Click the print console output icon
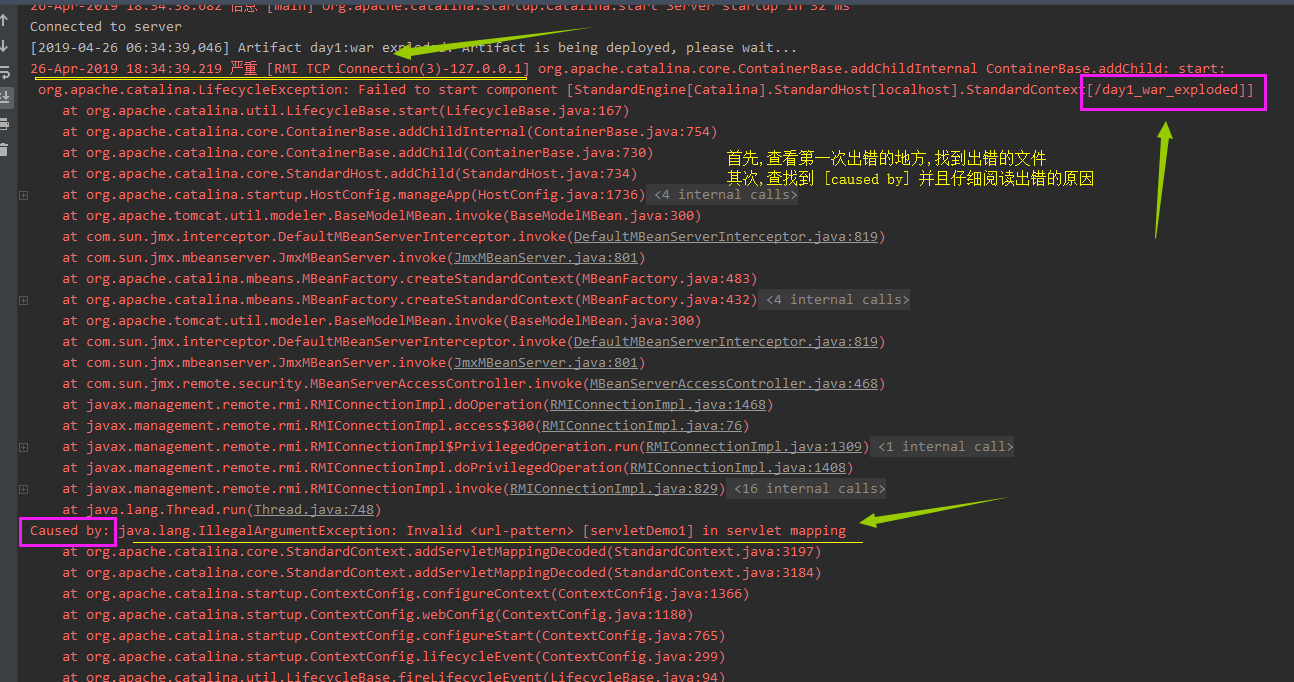The image size is (1294, 682). pos(4,124)
